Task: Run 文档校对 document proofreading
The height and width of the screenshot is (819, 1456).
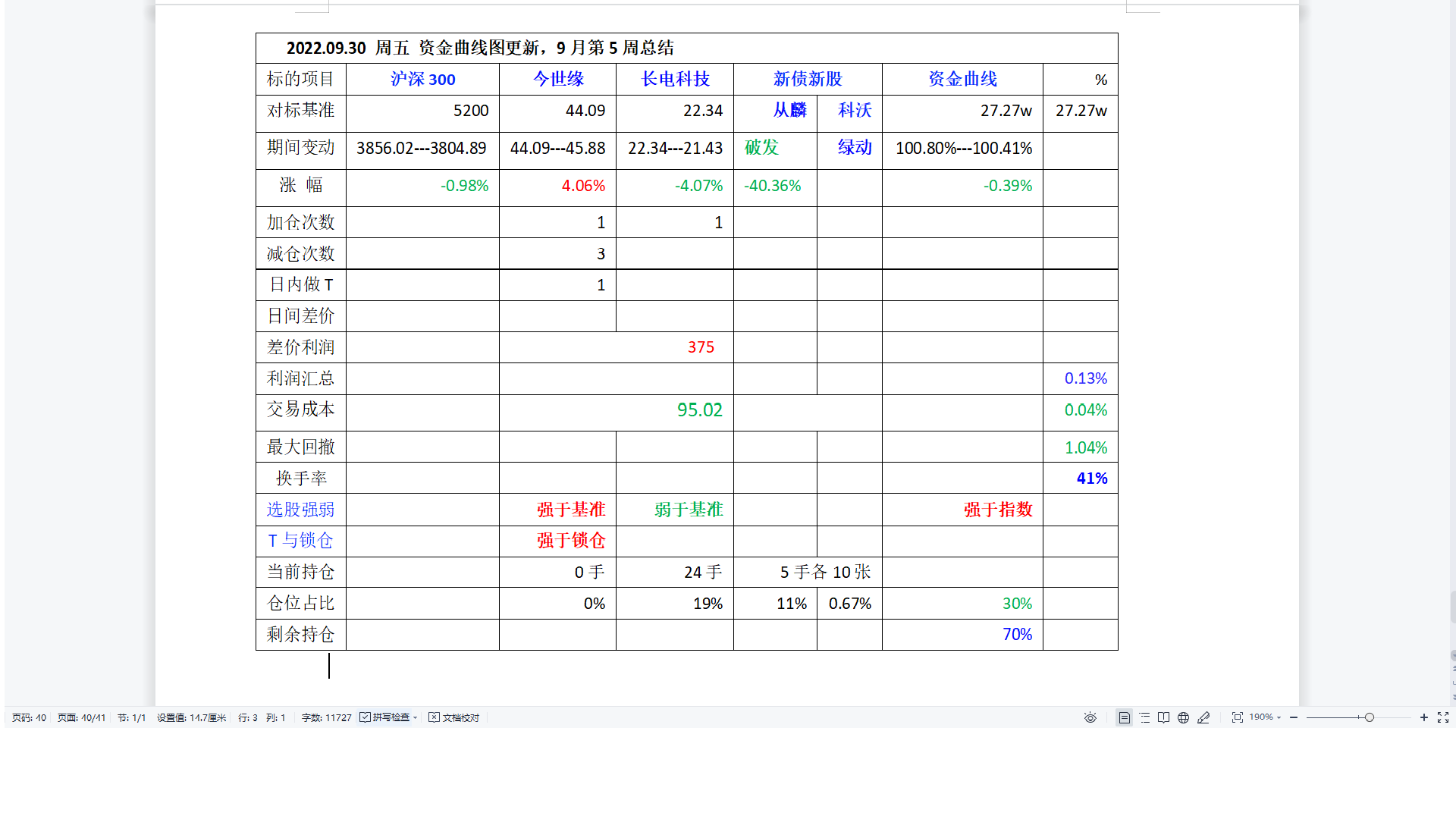Action: [x=453, y=717]
